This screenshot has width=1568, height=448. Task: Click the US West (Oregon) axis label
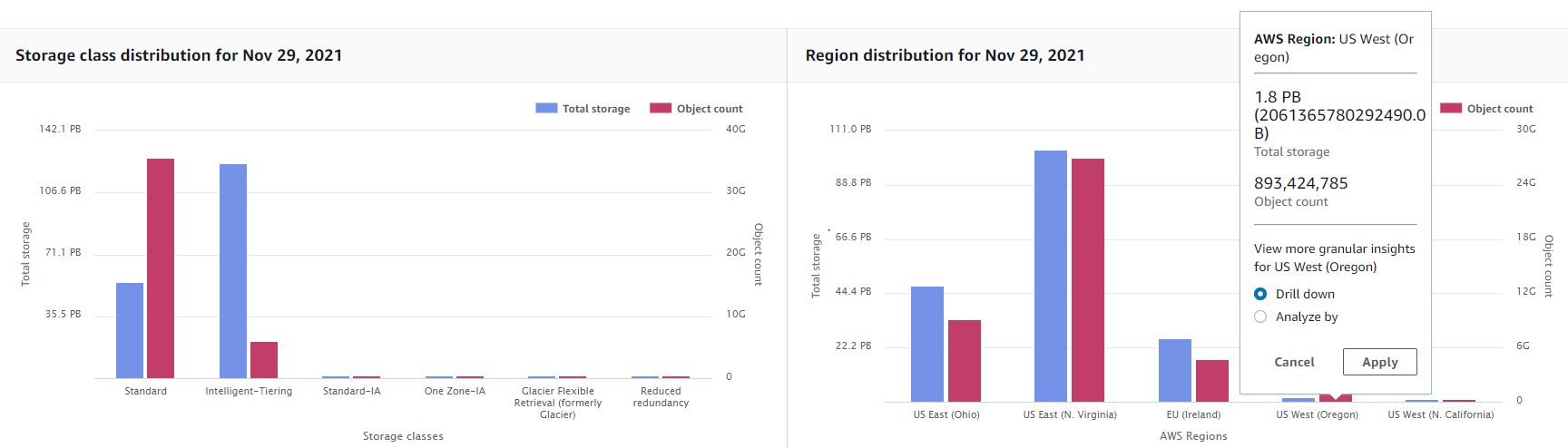point(1317,414)
